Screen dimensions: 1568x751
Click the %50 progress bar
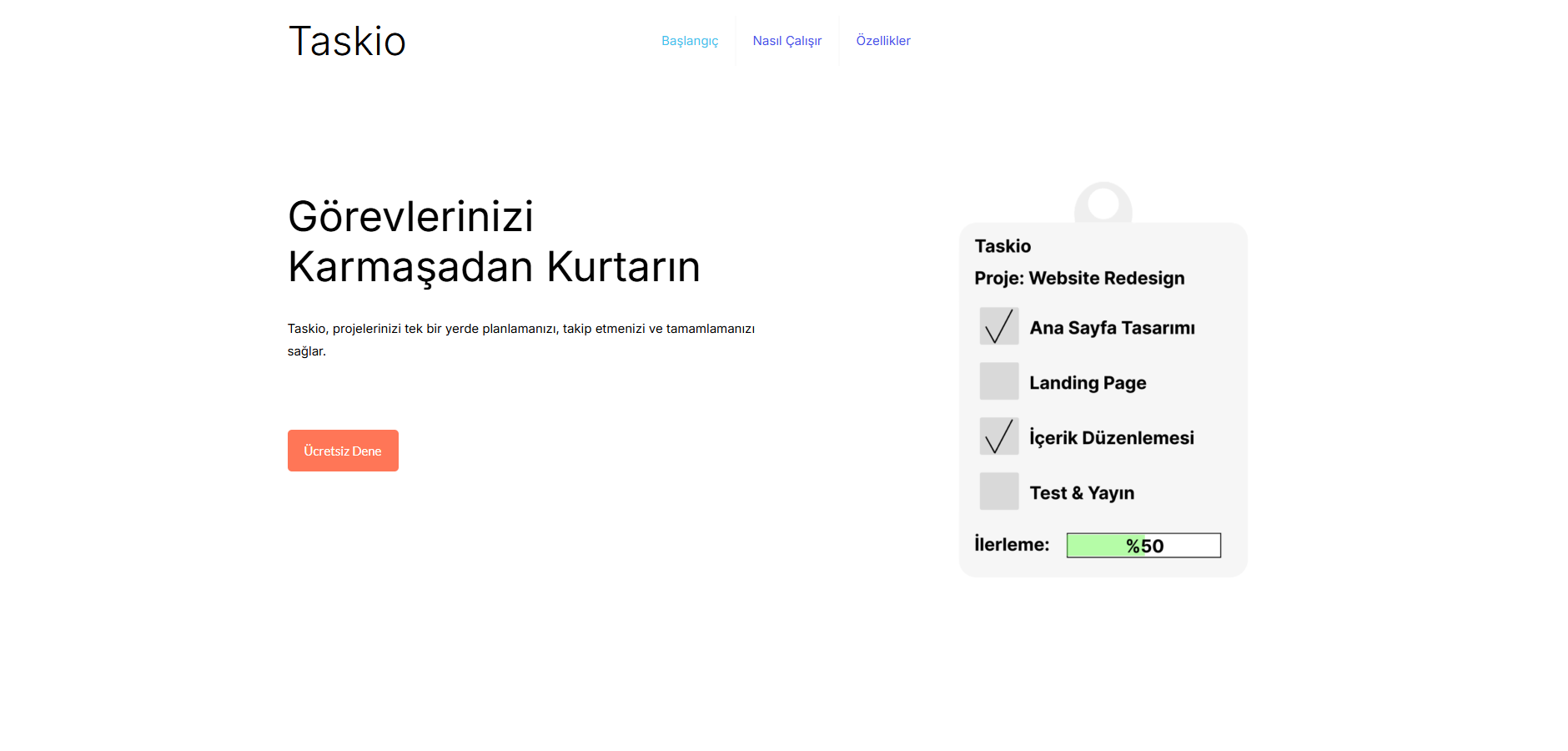[x=1143, y=546]
